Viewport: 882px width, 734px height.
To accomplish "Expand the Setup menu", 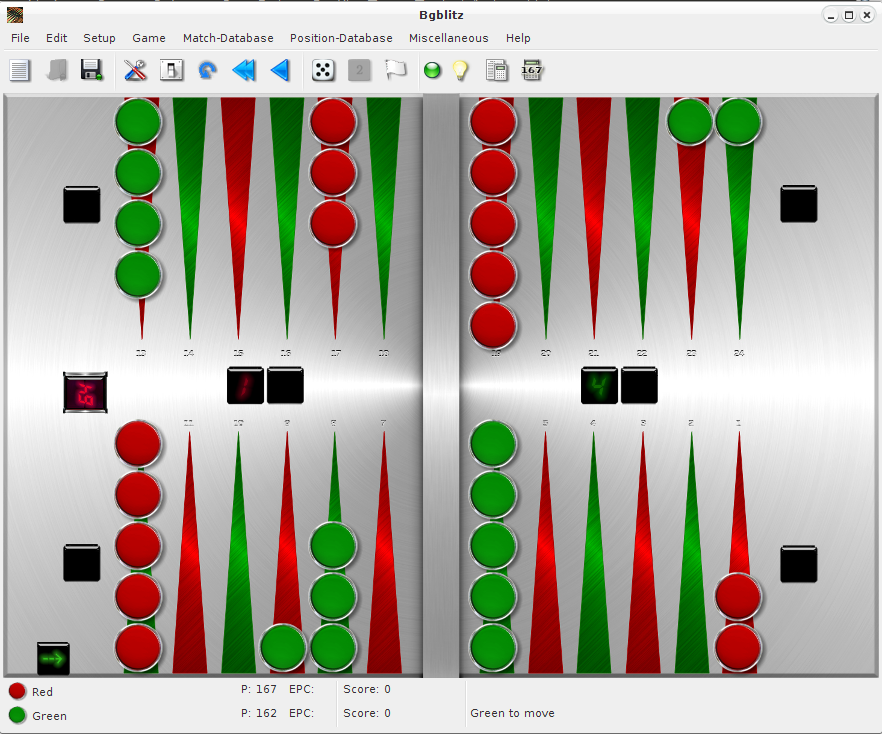I will tap(99, 38).
